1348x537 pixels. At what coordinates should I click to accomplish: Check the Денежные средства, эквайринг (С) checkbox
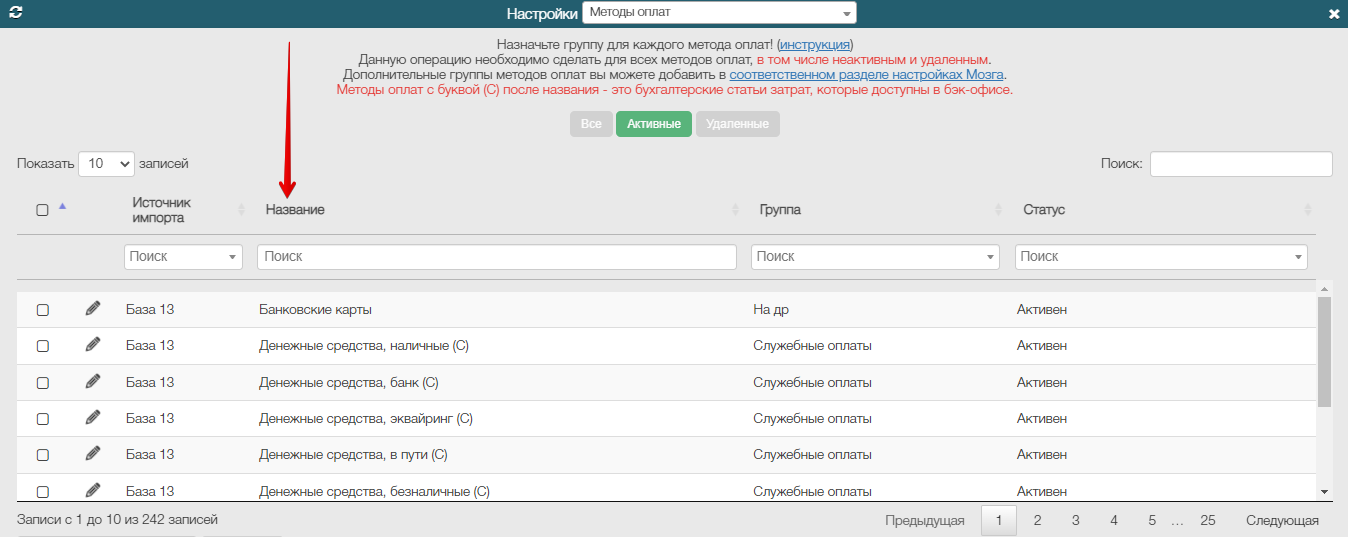[42, 418]
